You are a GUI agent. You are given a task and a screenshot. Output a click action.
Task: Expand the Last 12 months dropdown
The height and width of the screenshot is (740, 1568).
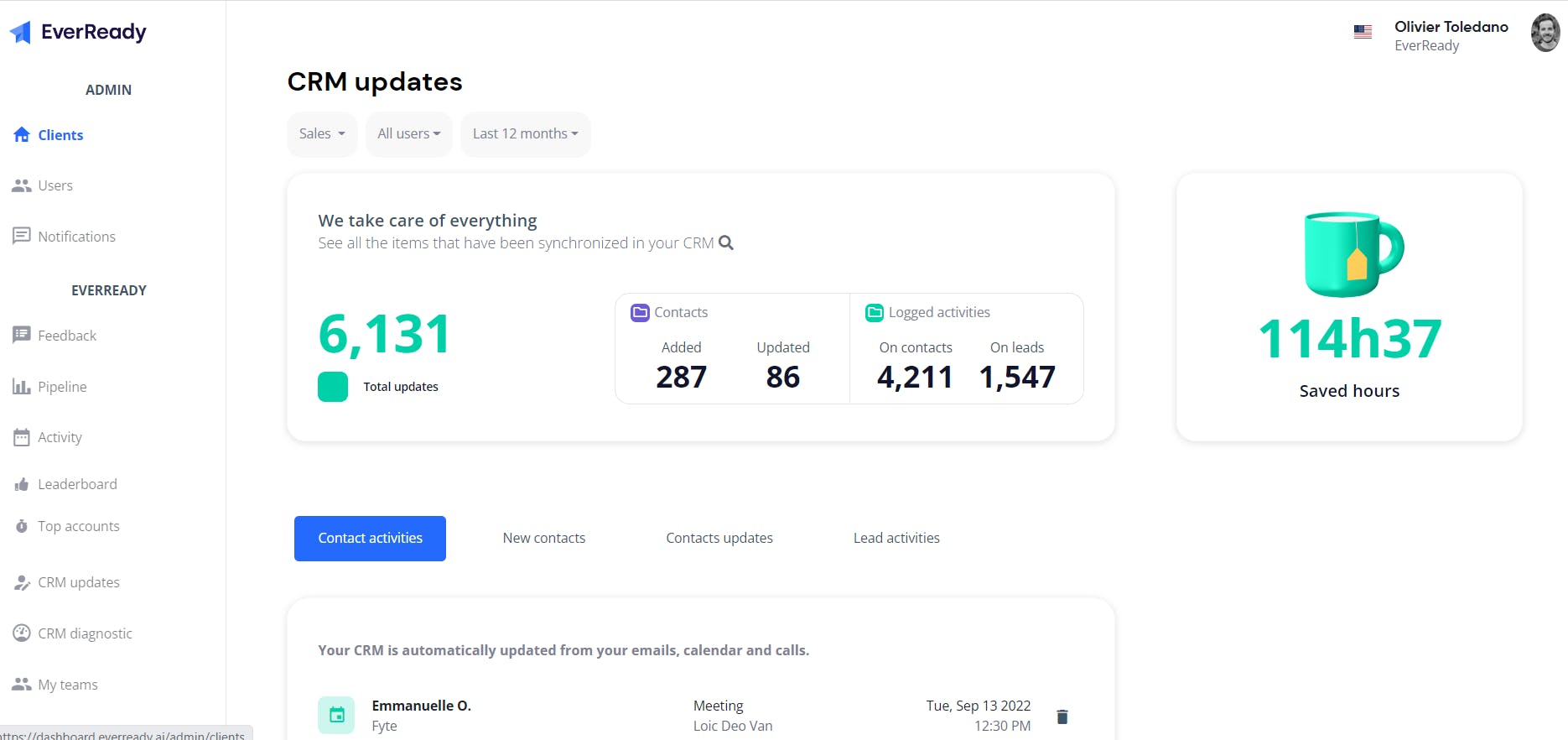click(525, 134)
